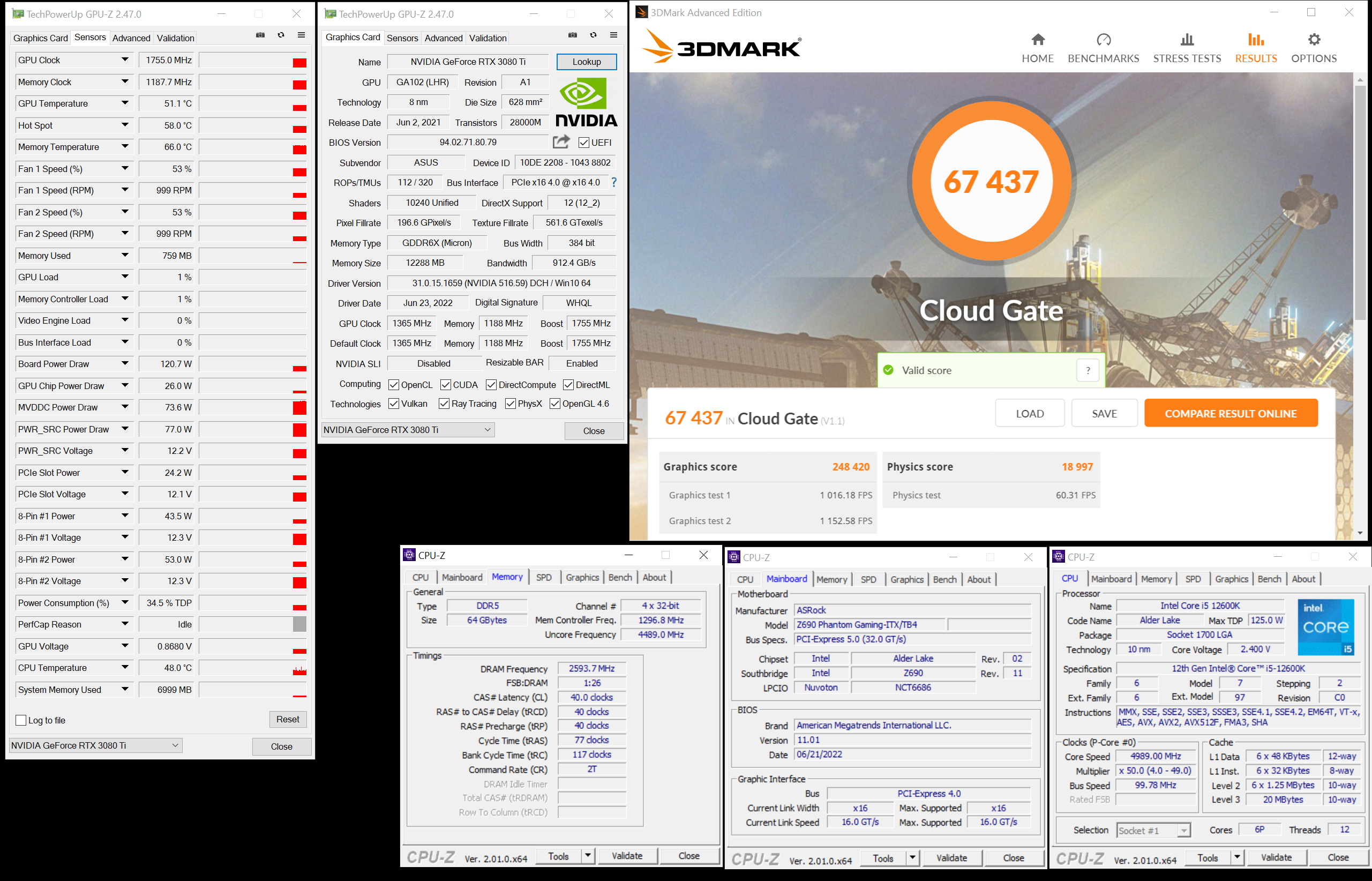This screenshot has width=1372, height=881.
Task: Open Bench tab in CPU-Z Mainboard window
Action: [944, 579]
